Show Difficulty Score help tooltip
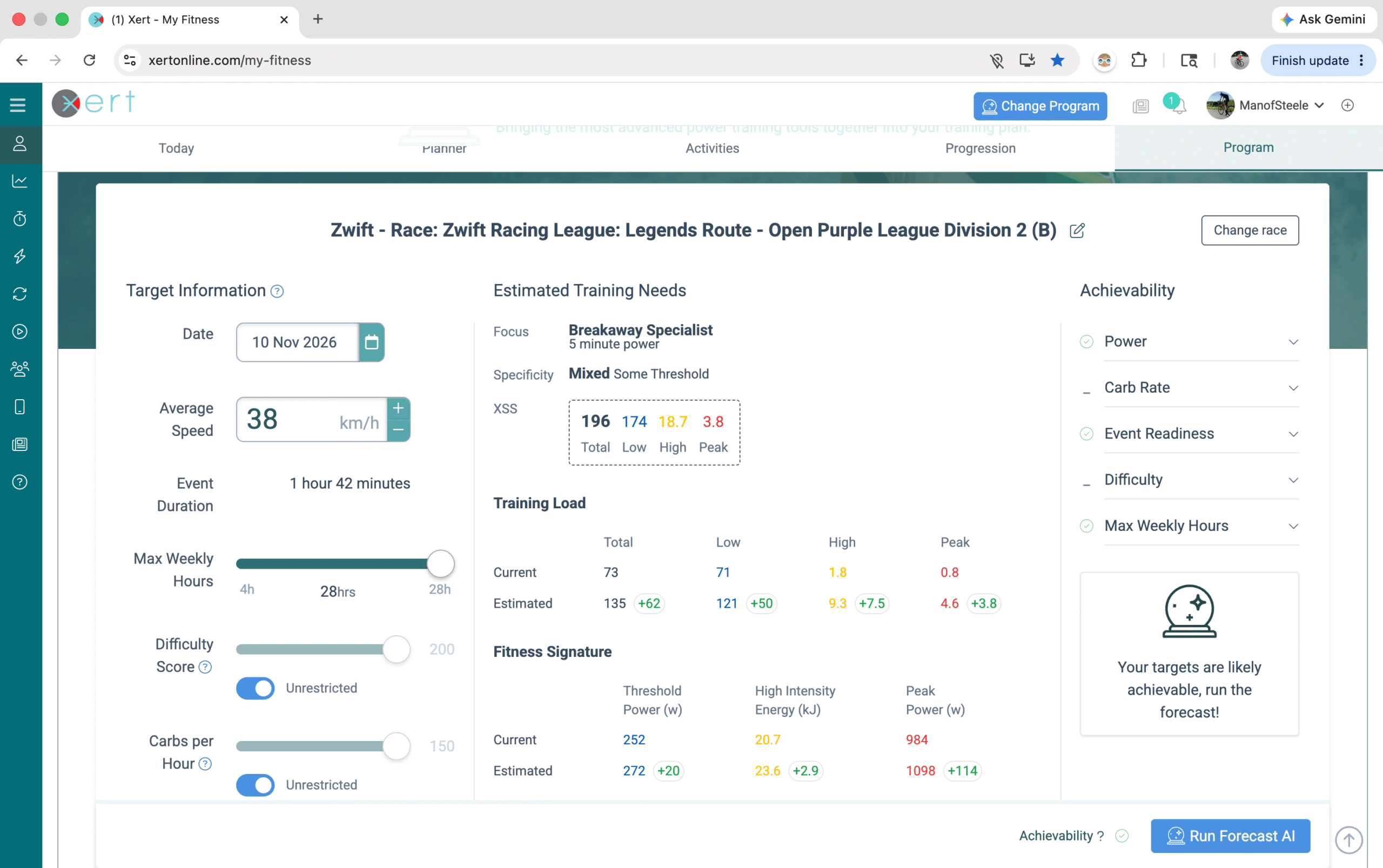 [205, 667]
